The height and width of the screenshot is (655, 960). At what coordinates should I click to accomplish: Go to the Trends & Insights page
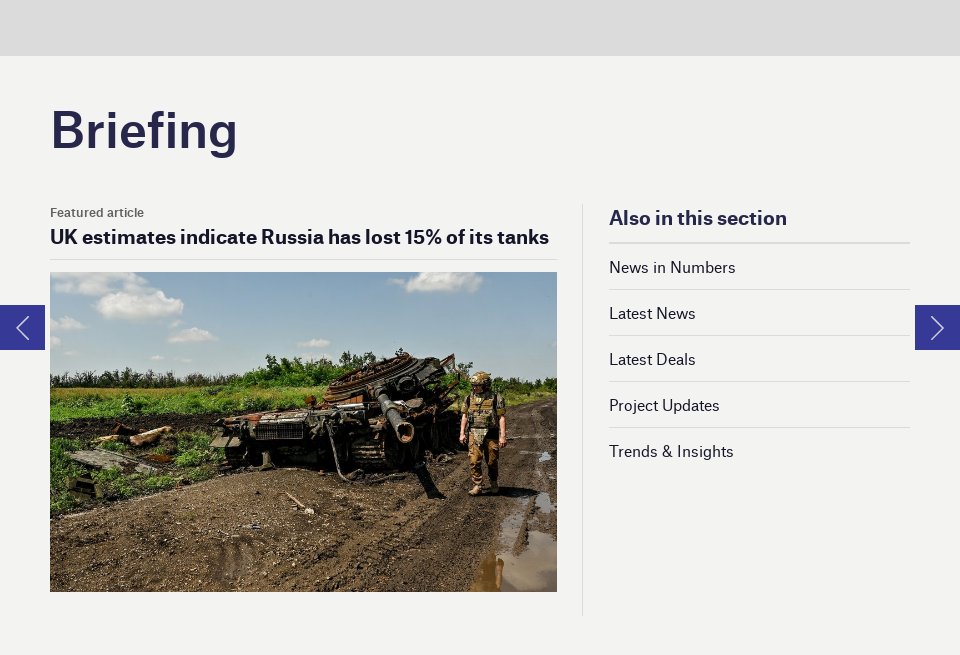pyautogui.click(x=671, y=451)
